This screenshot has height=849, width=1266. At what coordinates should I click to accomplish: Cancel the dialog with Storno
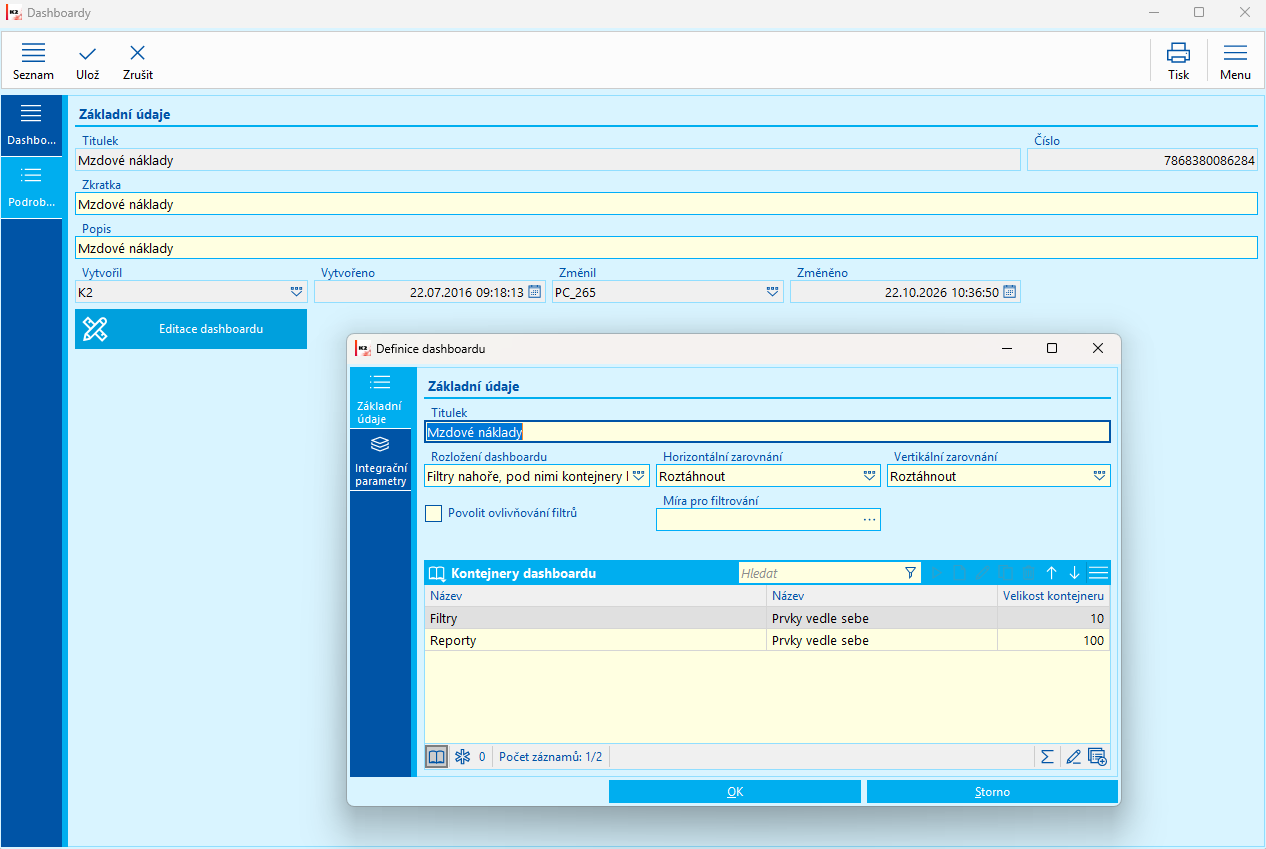992,792
